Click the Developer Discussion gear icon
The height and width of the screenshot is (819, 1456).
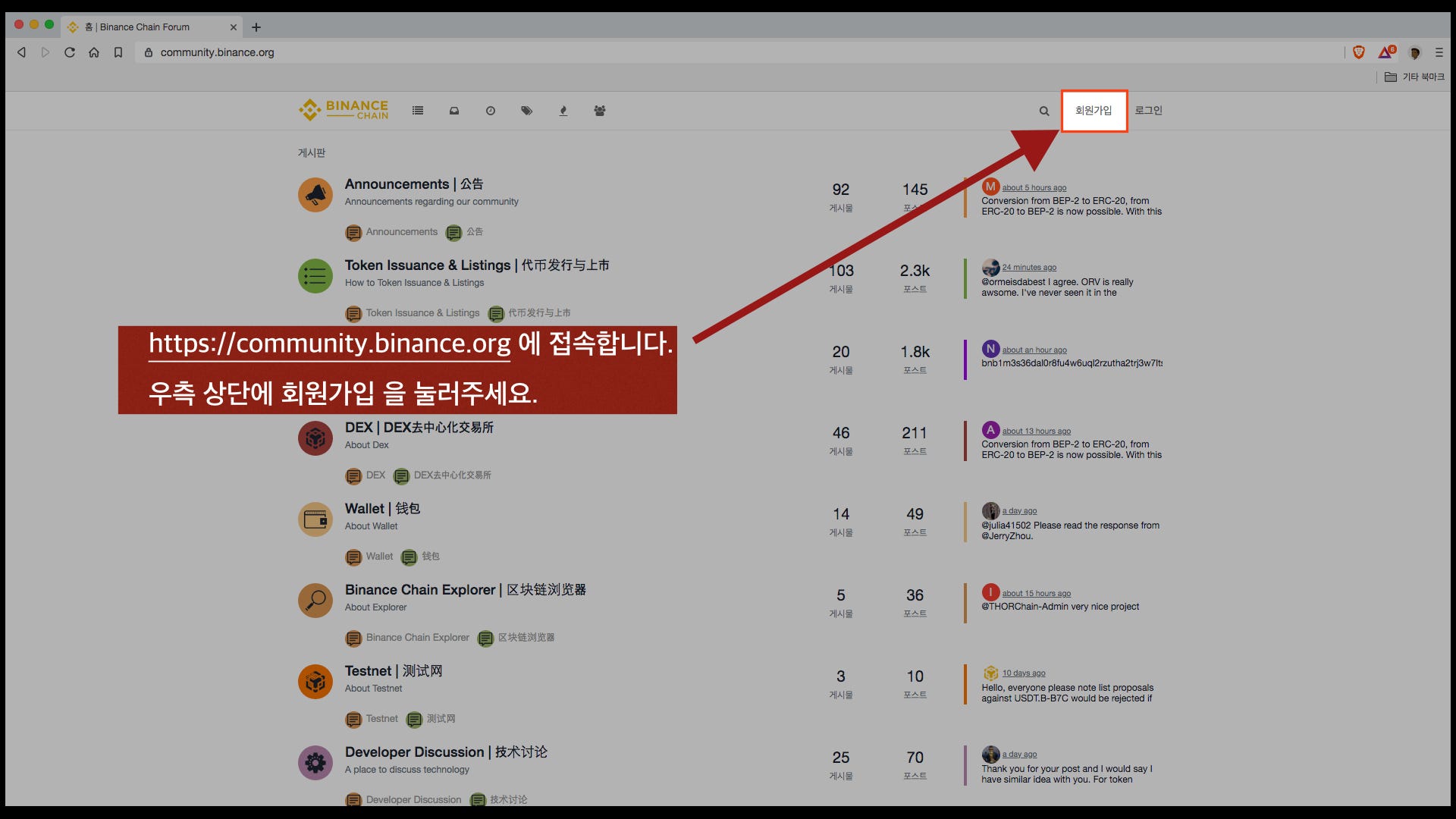coord(315,762)
